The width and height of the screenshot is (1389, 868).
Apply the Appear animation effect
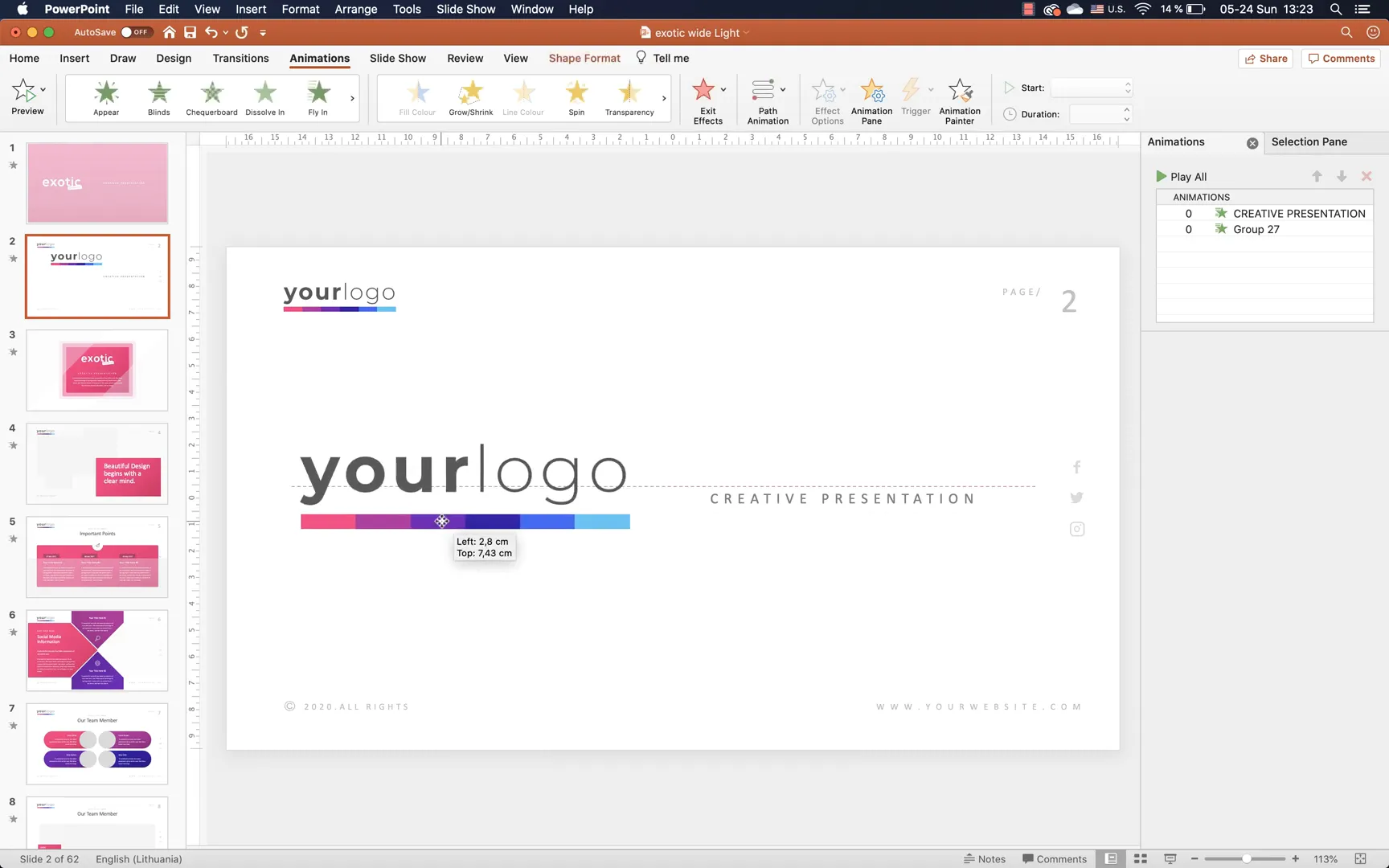pyautogui.click(x=106, y=96)
